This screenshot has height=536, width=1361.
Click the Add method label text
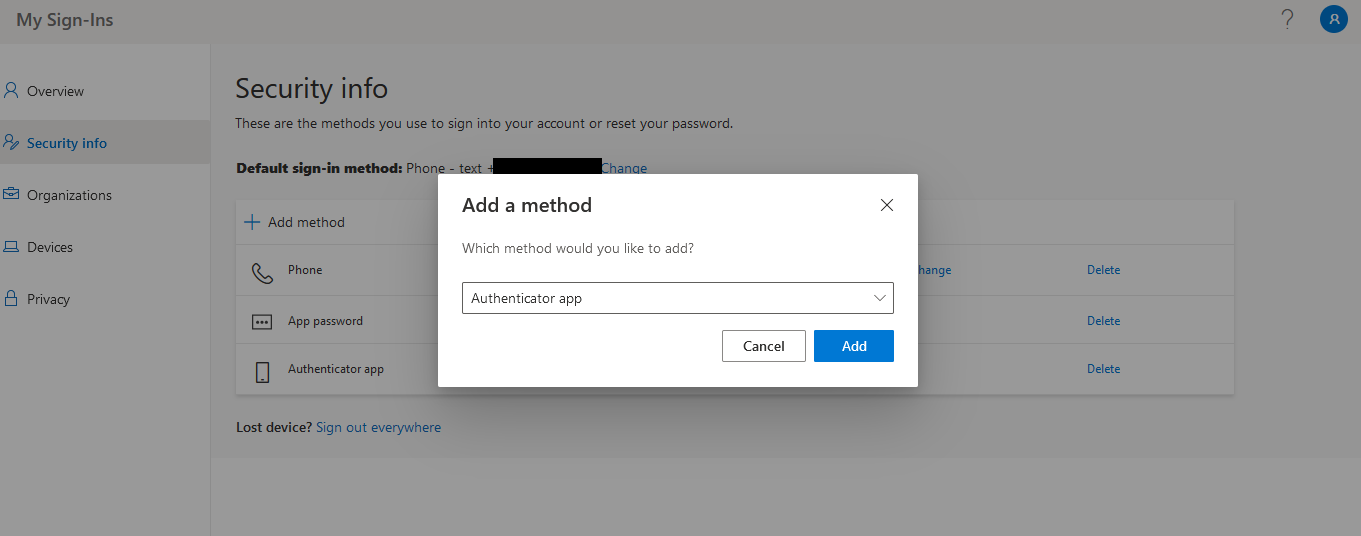click(306, 222)
